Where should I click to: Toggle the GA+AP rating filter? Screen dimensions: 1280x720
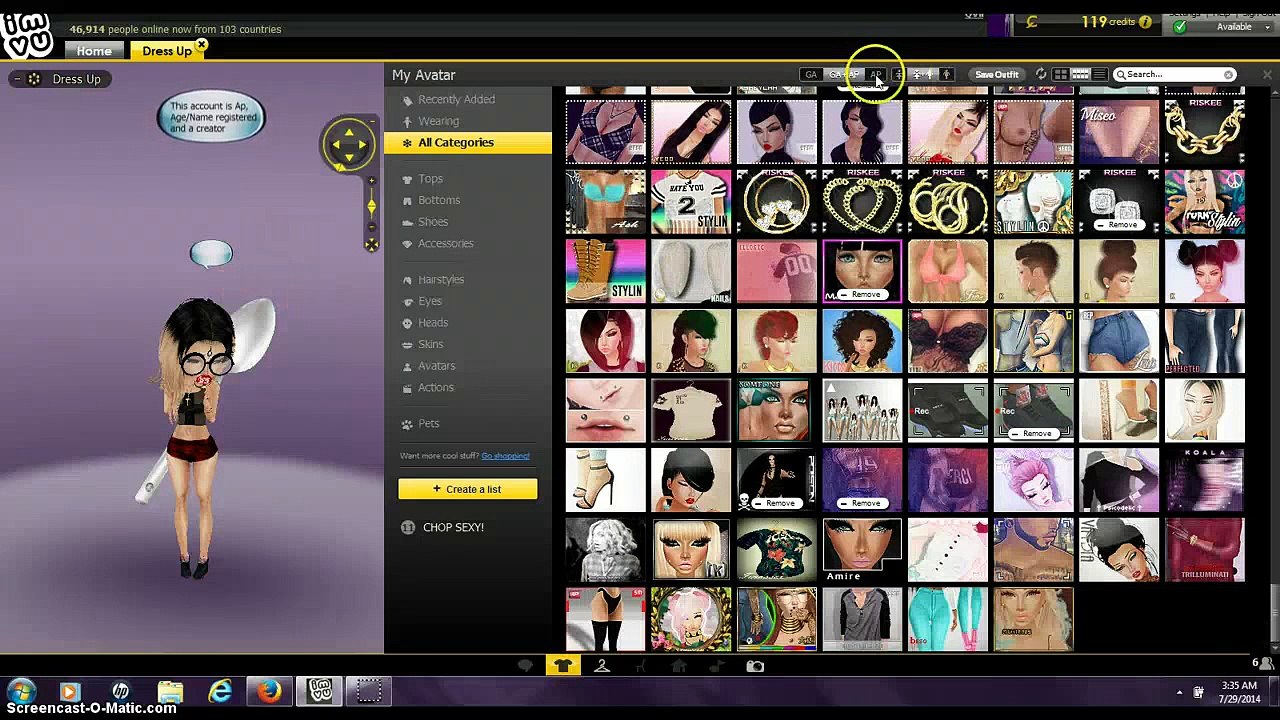click(843, 74)
